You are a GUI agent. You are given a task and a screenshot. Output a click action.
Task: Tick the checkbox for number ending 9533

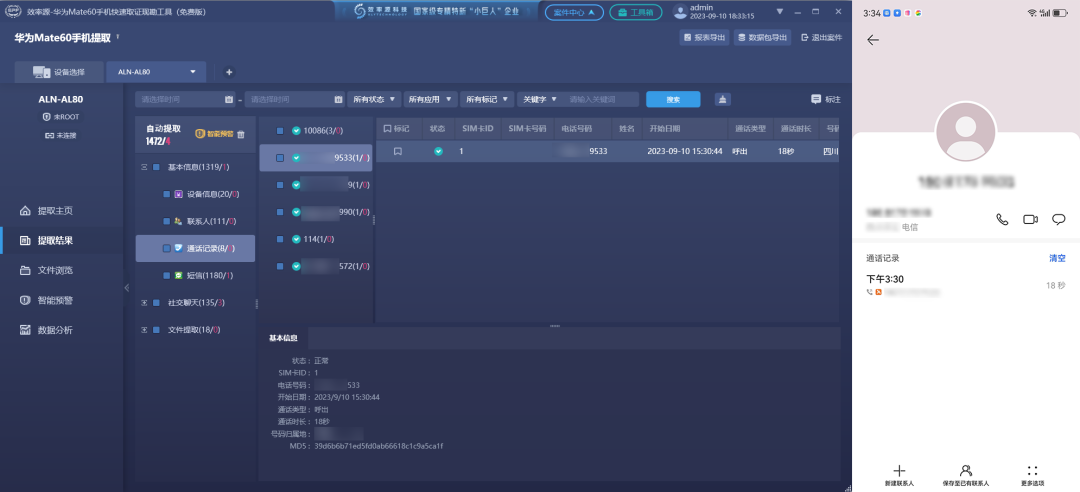pos(280,158)
